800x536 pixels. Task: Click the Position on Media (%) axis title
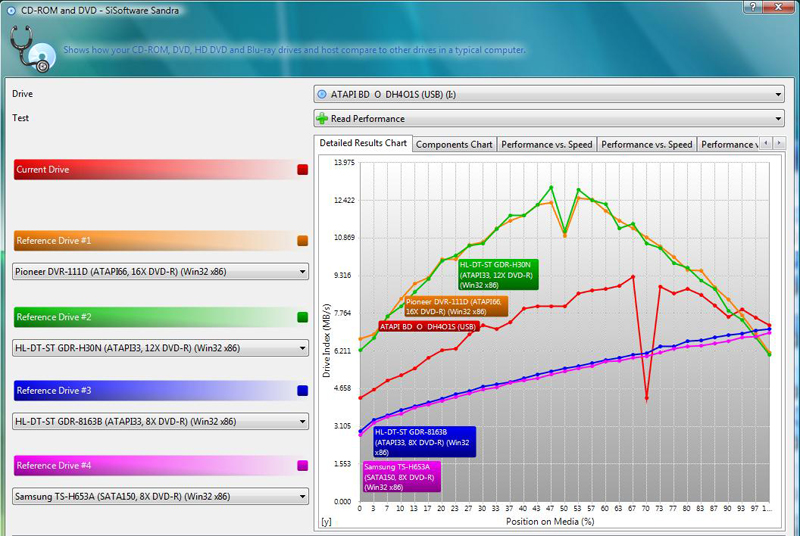click(550, 521)
